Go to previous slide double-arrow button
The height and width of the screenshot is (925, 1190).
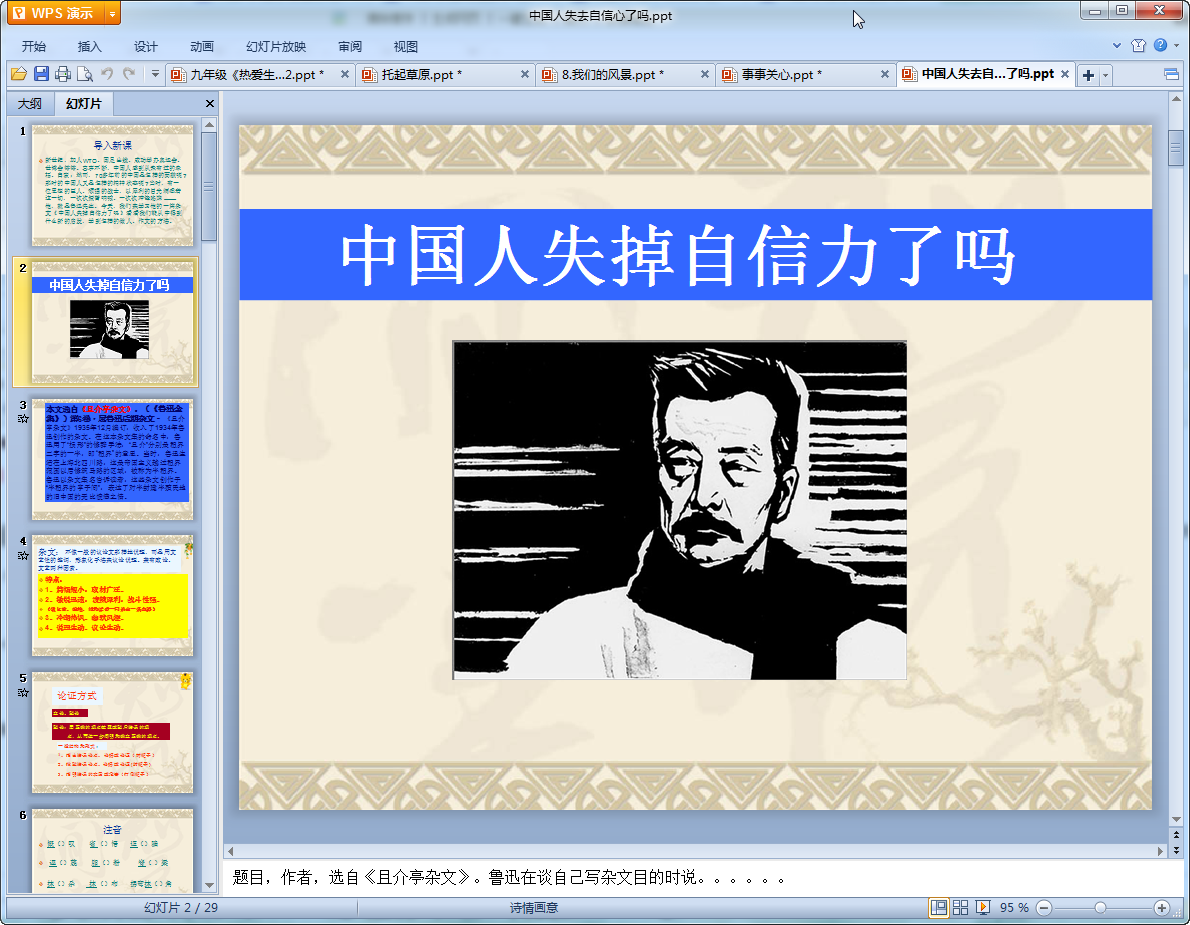click(1176, 835)
